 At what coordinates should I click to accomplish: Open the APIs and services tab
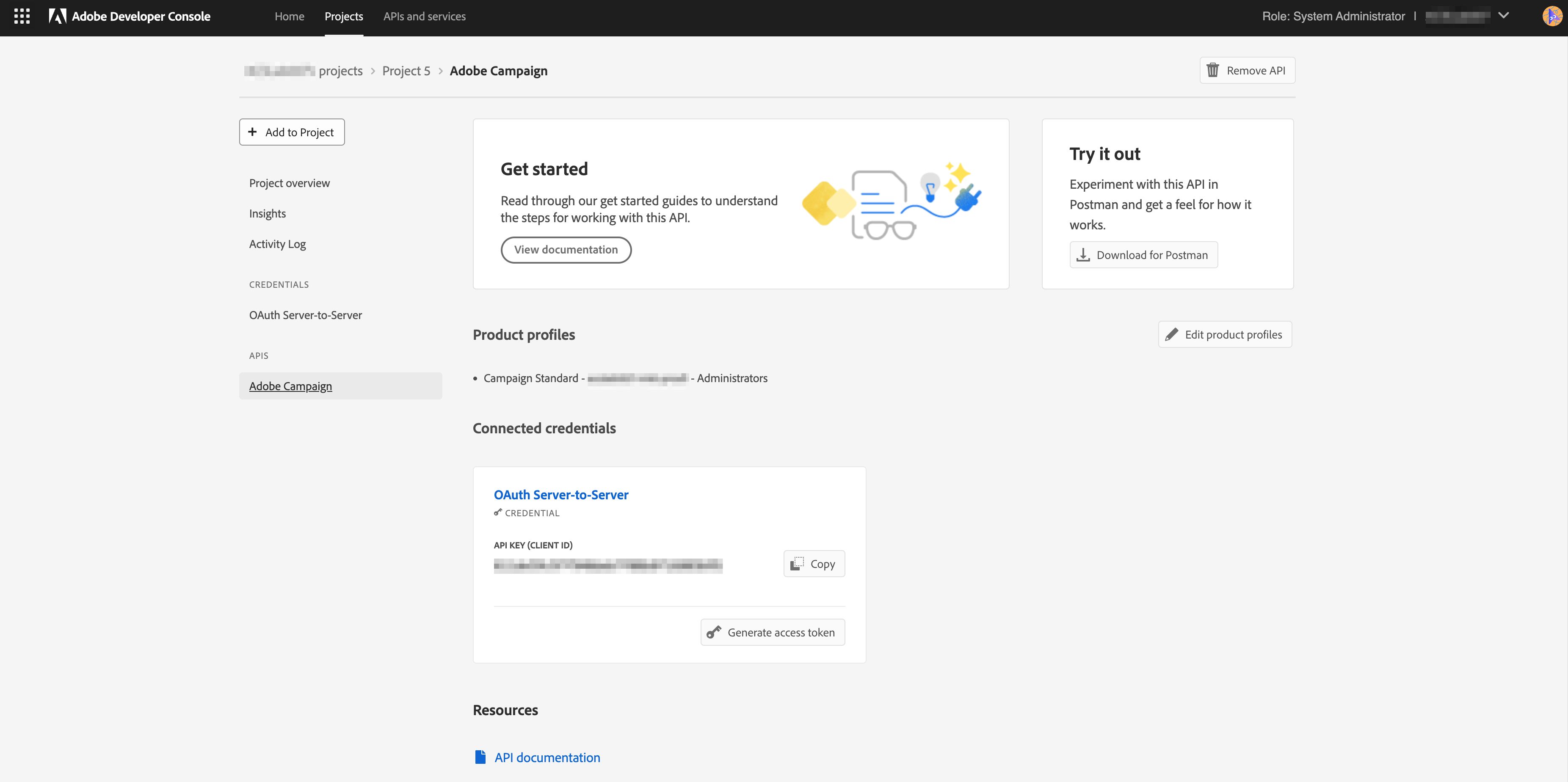[x=424, y=17]
